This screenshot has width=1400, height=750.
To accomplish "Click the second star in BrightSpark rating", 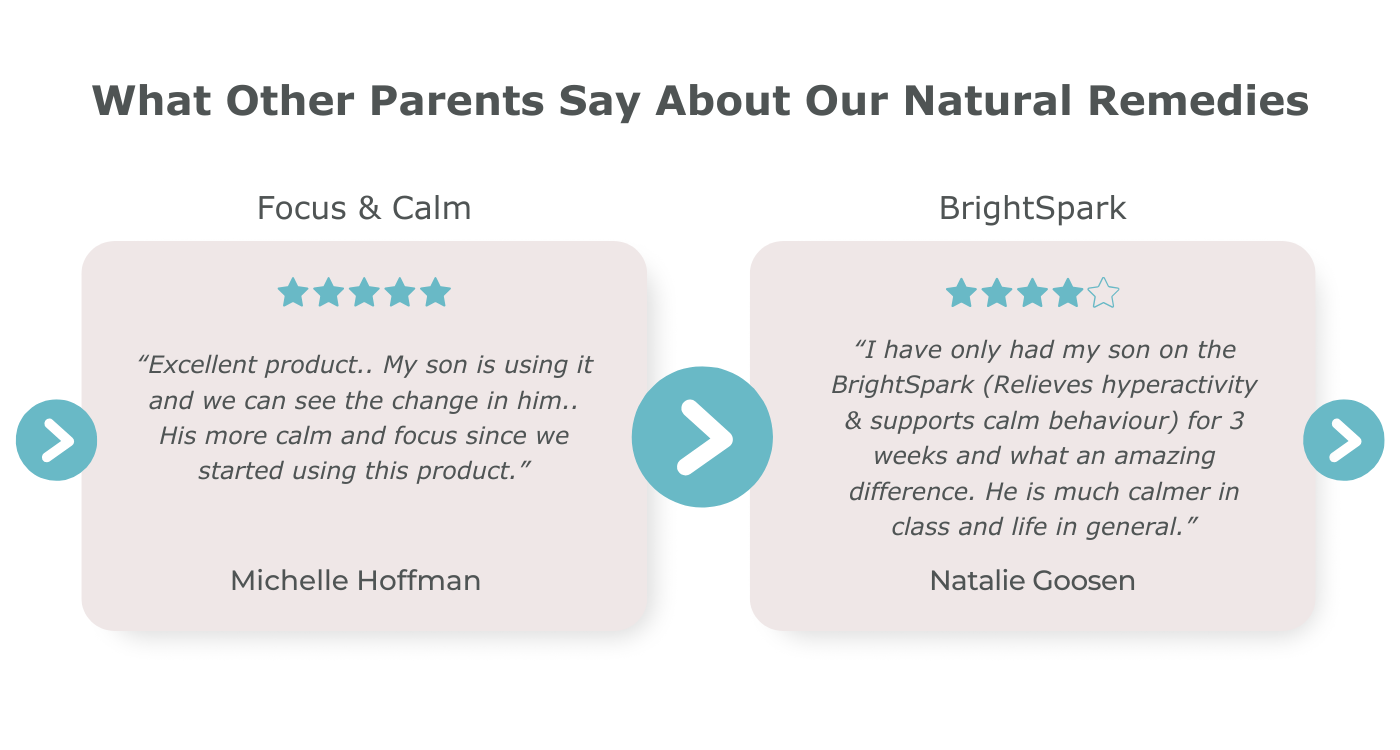I will tap(997, 293).
